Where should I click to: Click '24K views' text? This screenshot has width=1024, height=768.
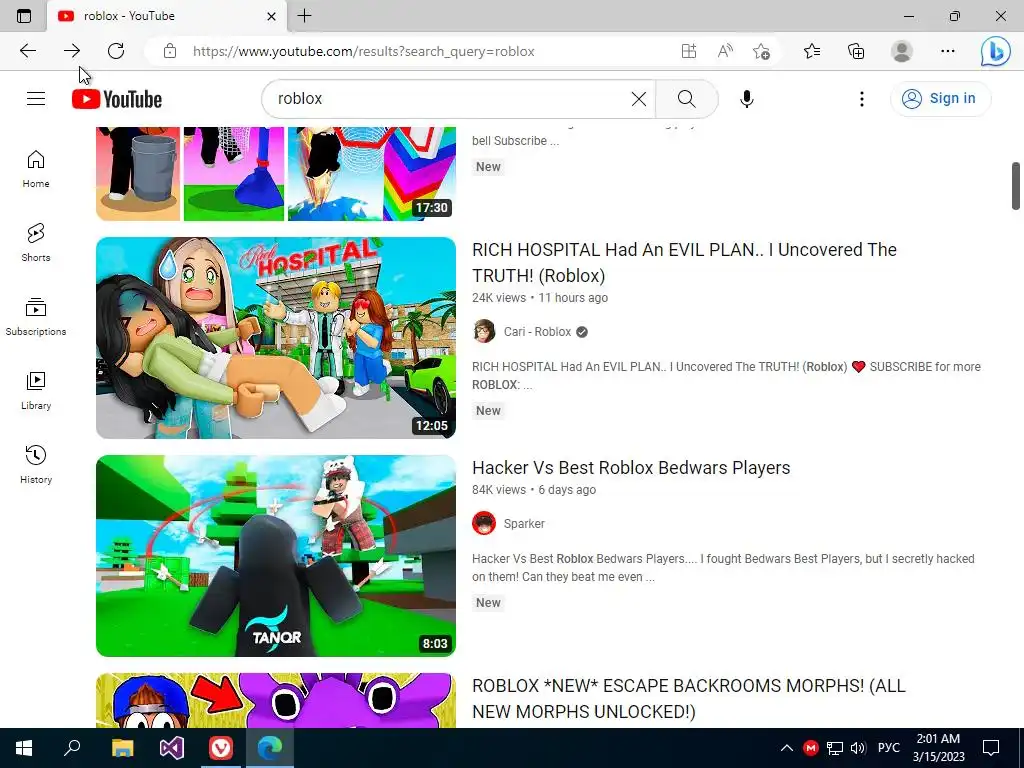tap(498, 298)
